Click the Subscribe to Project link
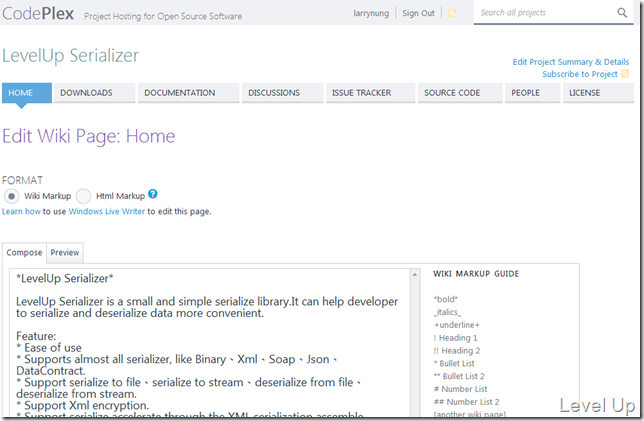The width and height of the screenshot is (644, 421). [580, 74]
